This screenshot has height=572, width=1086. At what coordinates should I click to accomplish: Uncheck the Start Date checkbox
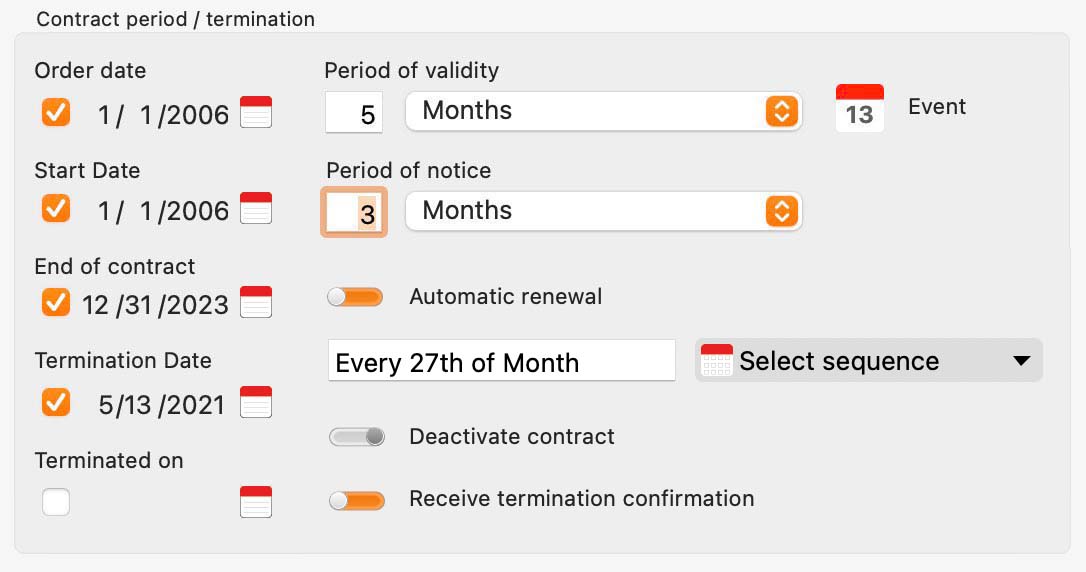click(55, 208)
